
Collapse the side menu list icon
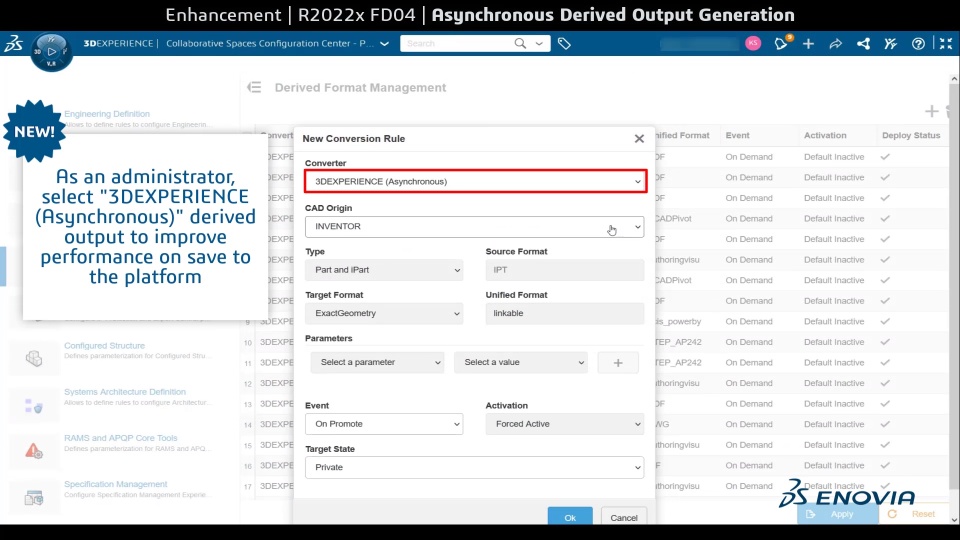point(254,88)
